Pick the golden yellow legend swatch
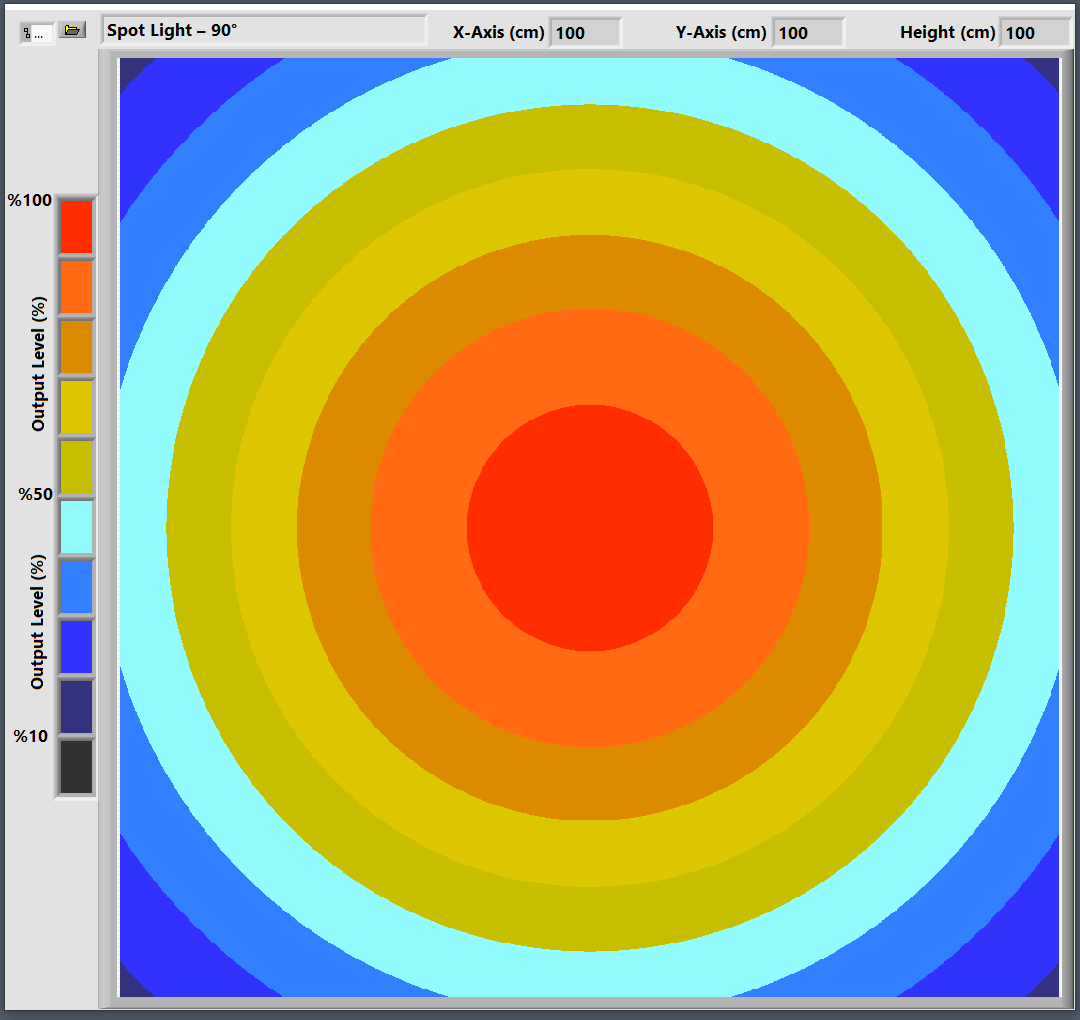This screenshot has width=1080, height=1020. pos(76,407)
